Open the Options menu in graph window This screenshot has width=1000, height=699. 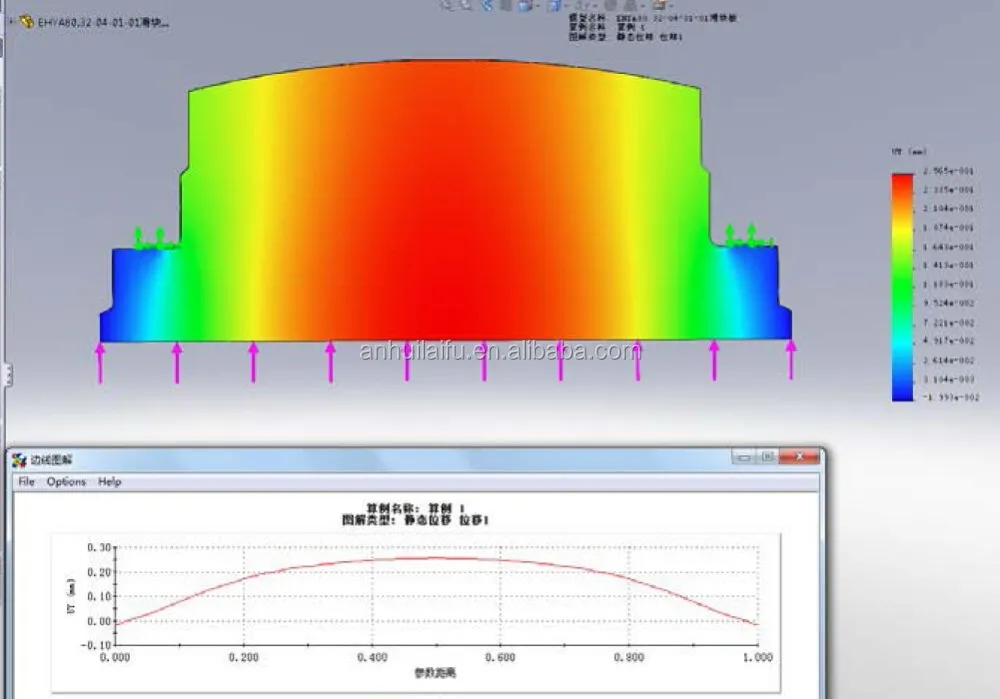[66, 482]
